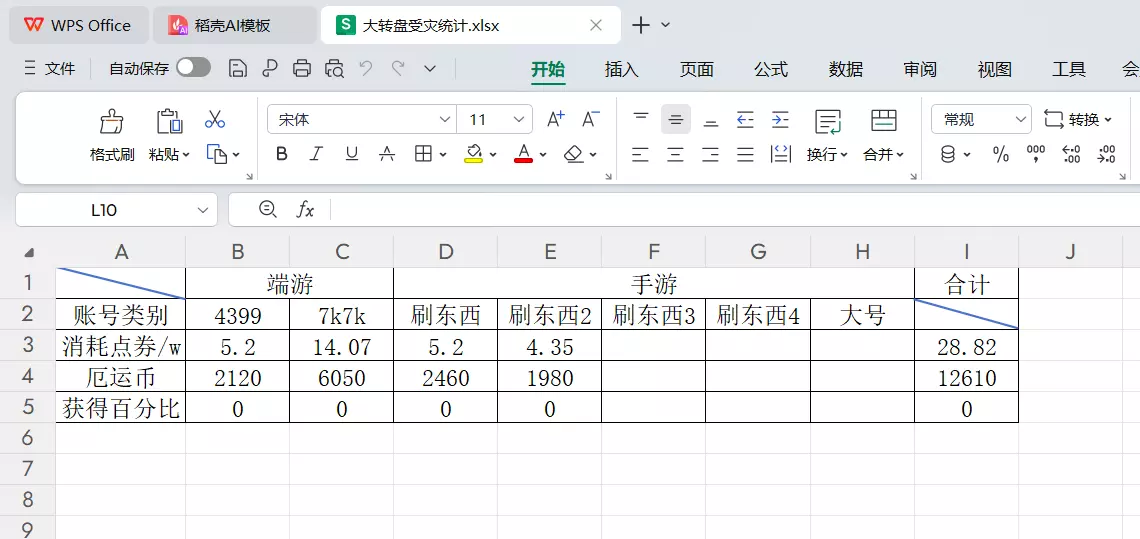
Task: Switch to the 公式 Formulas tab
Action: [x=771, y=69]
